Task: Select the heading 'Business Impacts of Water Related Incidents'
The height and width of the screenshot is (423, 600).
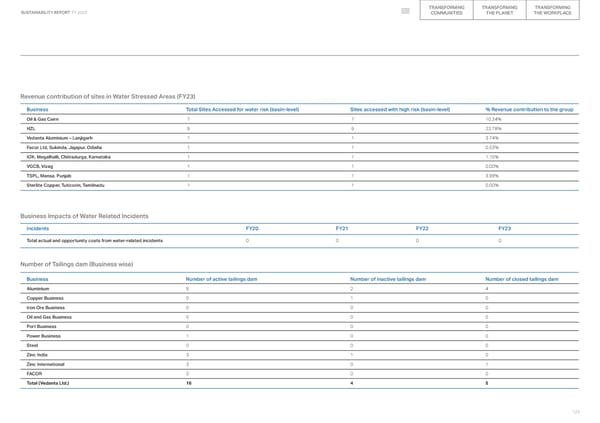Action: coord(84,216)
